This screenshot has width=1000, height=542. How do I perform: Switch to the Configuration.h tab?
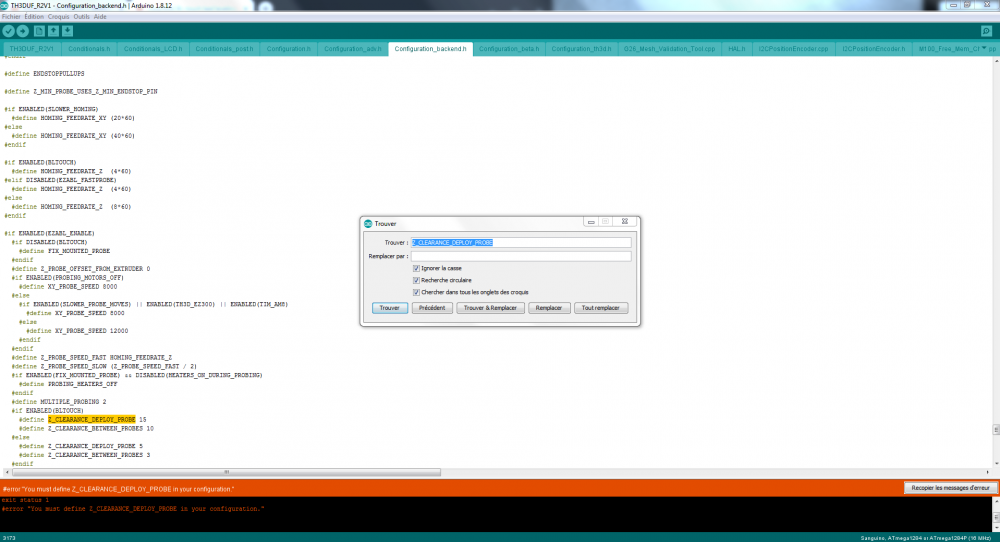288,48
